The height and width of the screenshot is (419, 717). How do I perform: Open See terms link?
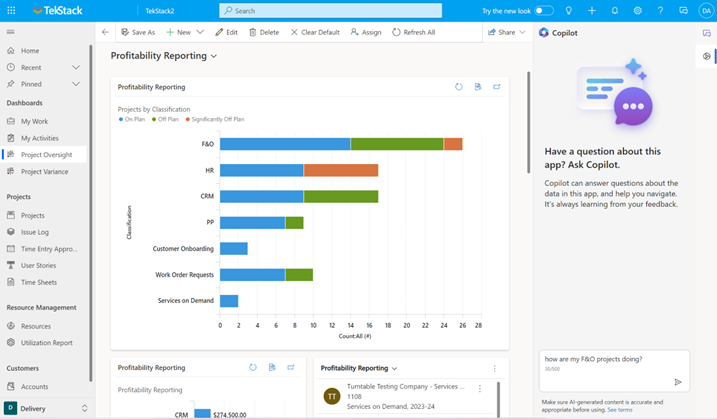620,410
